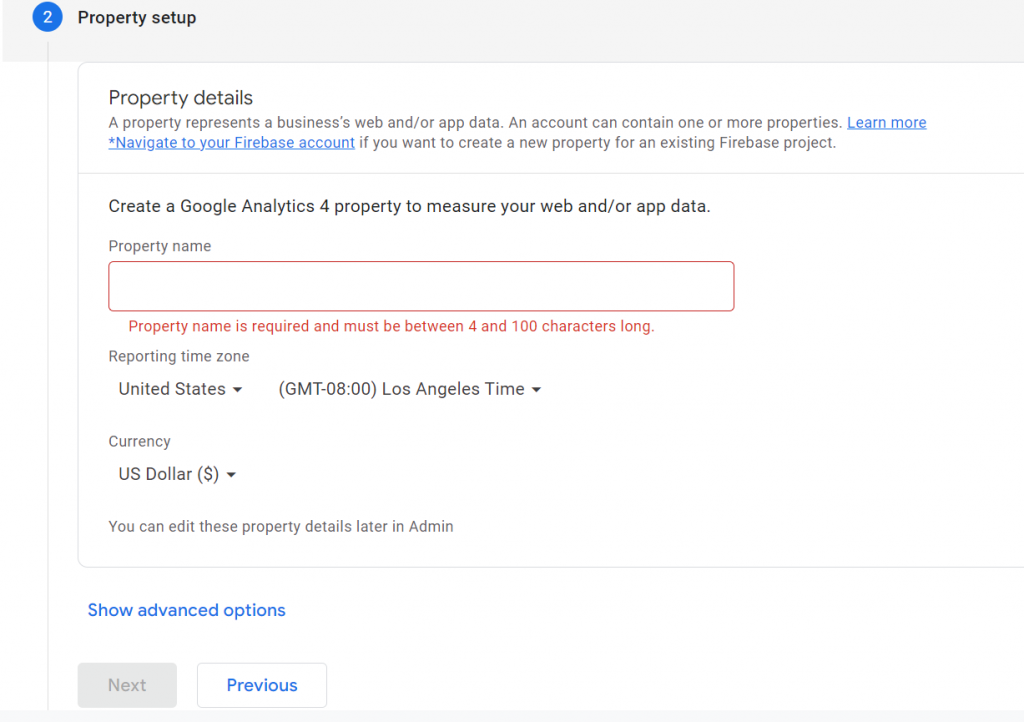
Task: Click the red property name error message
Action: coord(391,326)
